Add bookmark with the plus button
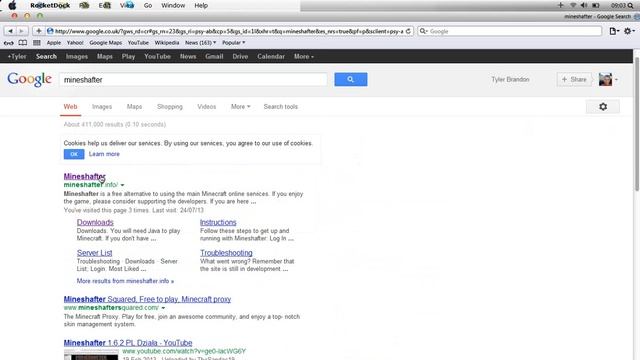 38,31
